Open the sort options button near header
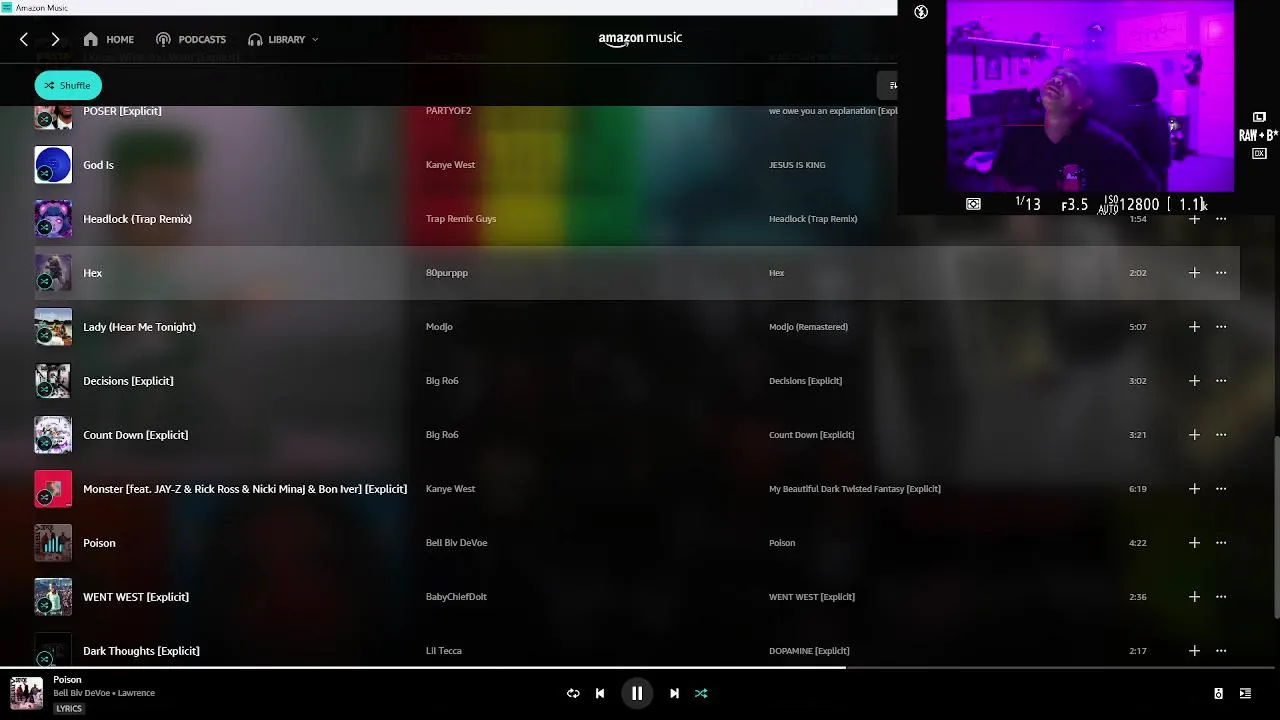The image size is (1280, 720). [x=888, y=85]
